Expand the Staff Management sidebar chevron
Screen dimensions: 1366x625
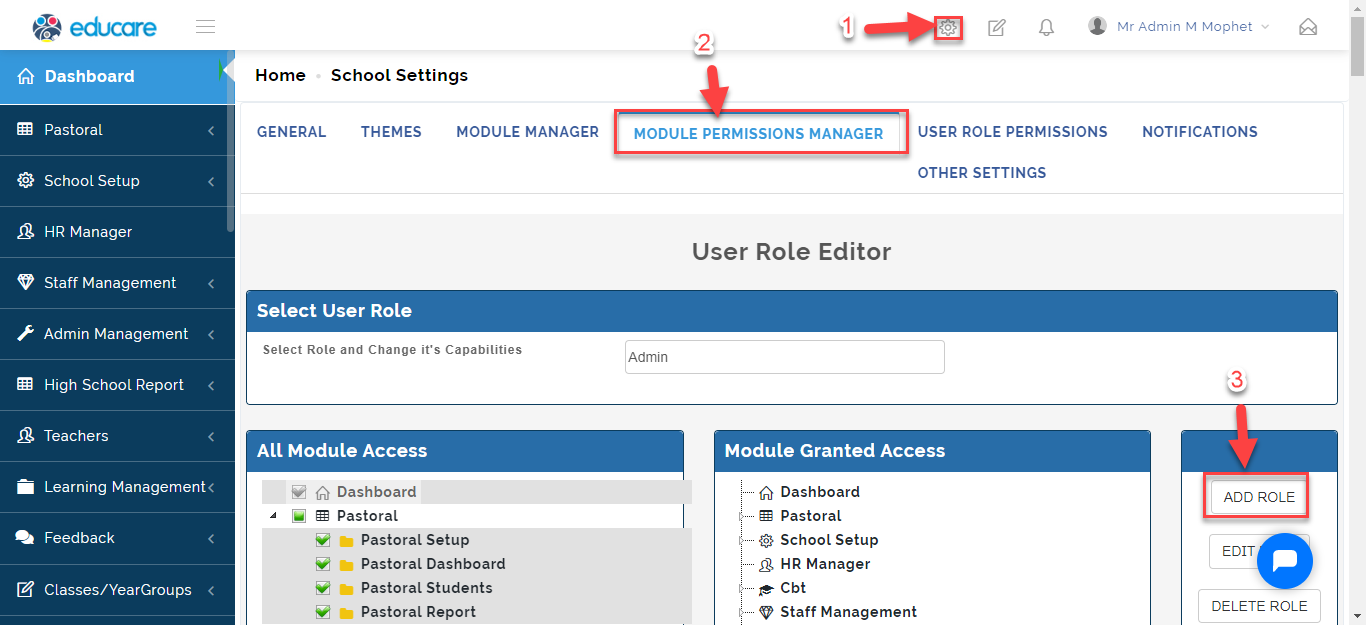point(211,283)
